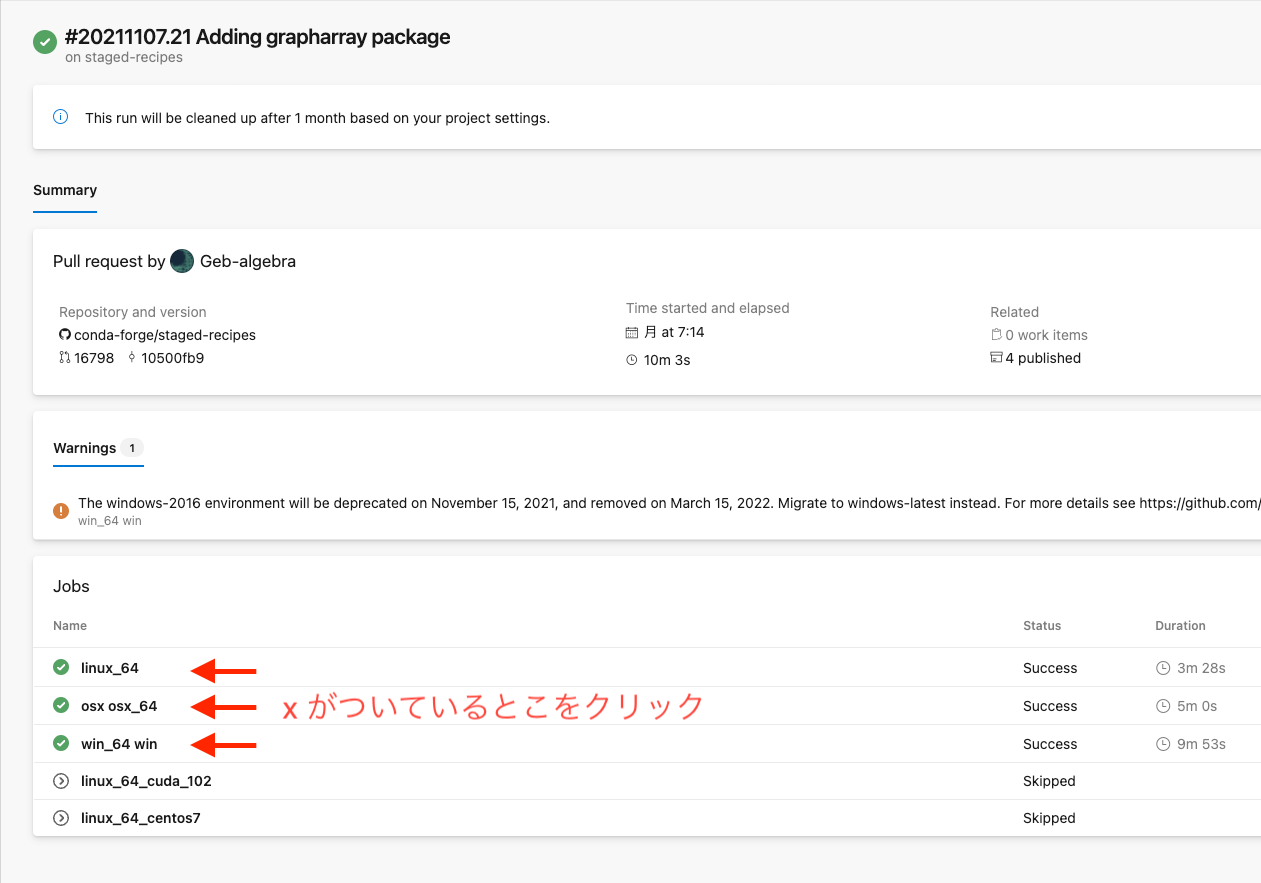The width and height of the screenshot is (1261, 883).
Task: Click the success icon for osx osx_64
Action: click(x=61, y=705)
